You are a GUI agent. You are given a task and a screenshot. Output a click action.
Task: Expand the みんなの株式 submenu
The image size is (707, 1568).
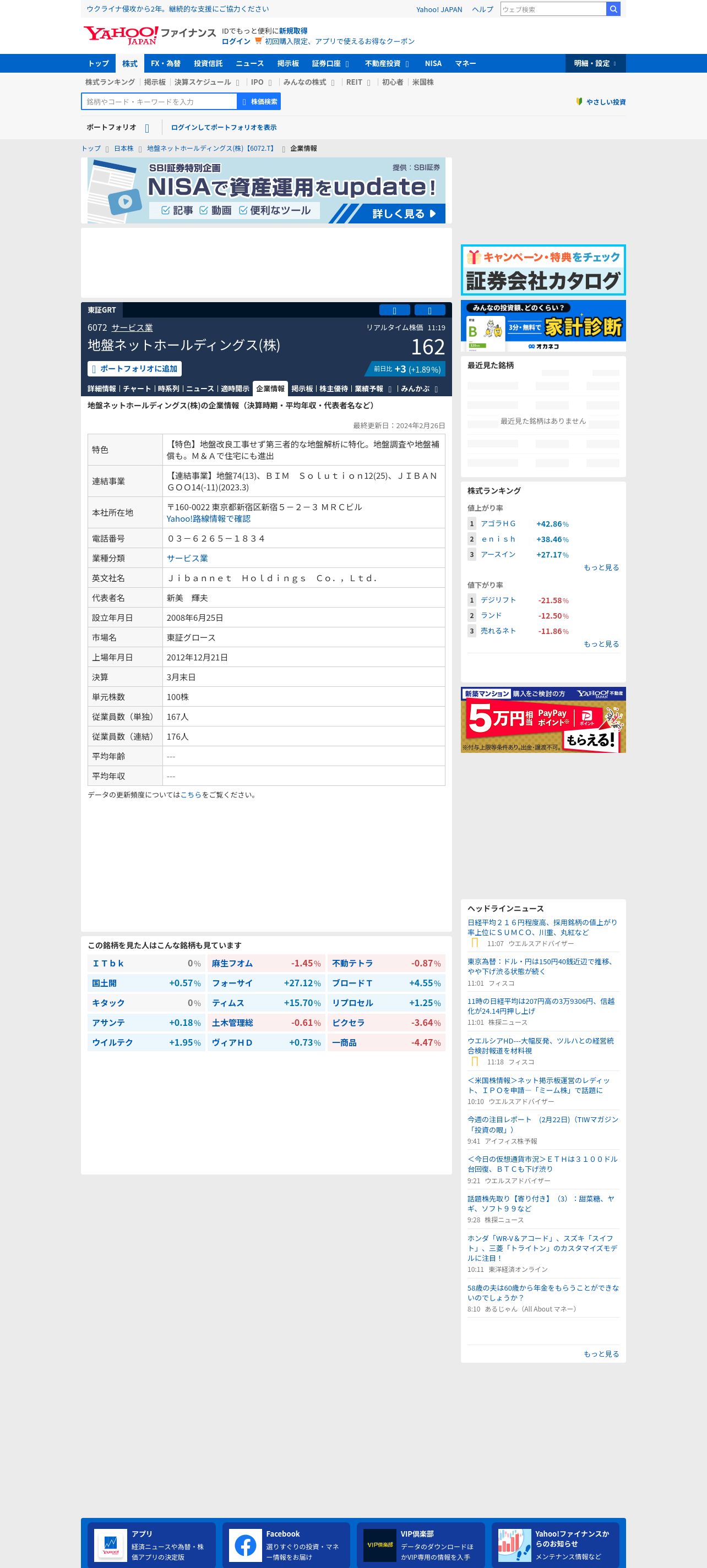tap(333, 83)
